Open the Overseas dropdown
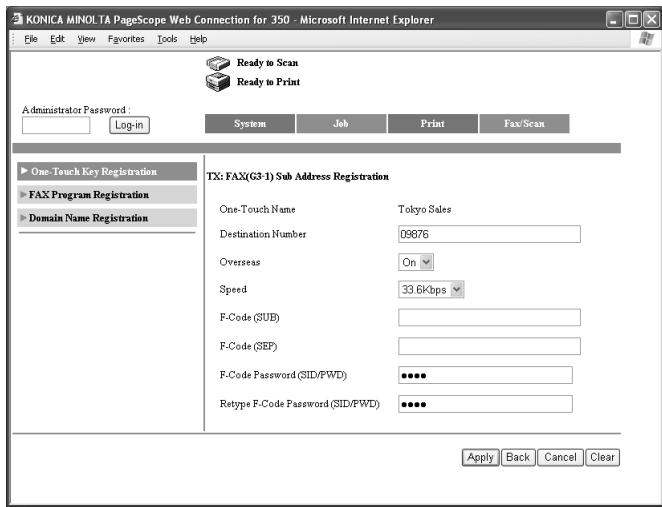The height and width of the screenshot is (507, 662). [416, 262]
